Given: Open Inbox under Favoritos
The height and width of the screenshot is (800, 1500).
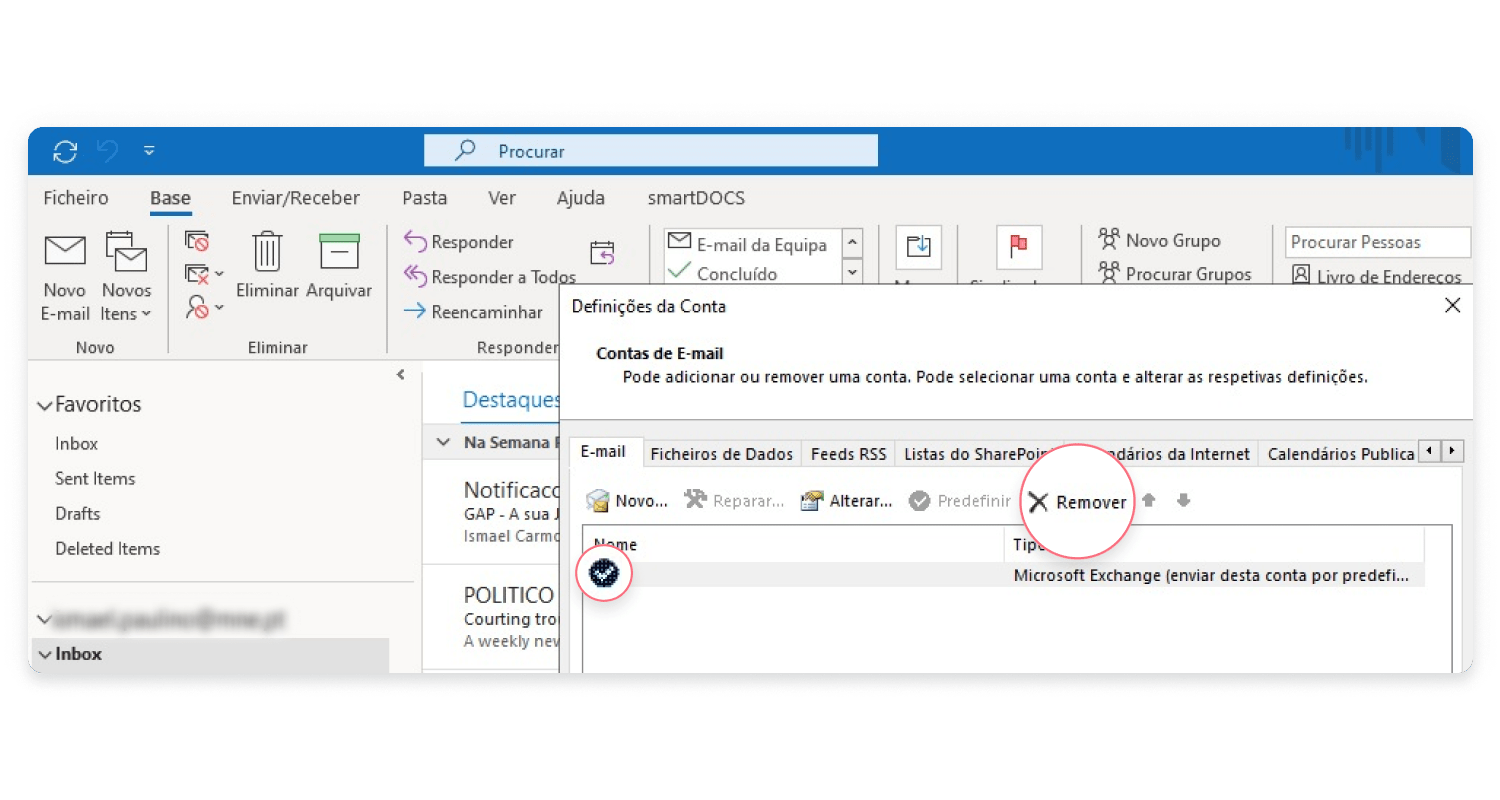Looking at the screenshot, I should pos(77,443).
